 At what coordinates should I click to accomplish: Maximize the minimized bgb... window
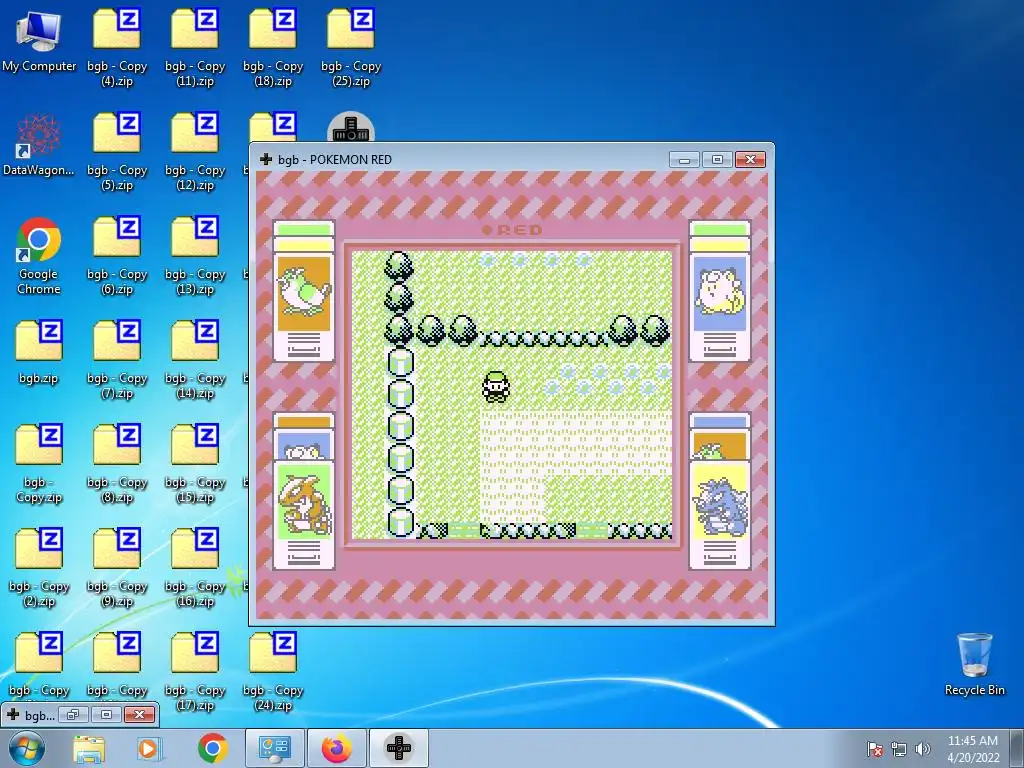tap(106, 714)
